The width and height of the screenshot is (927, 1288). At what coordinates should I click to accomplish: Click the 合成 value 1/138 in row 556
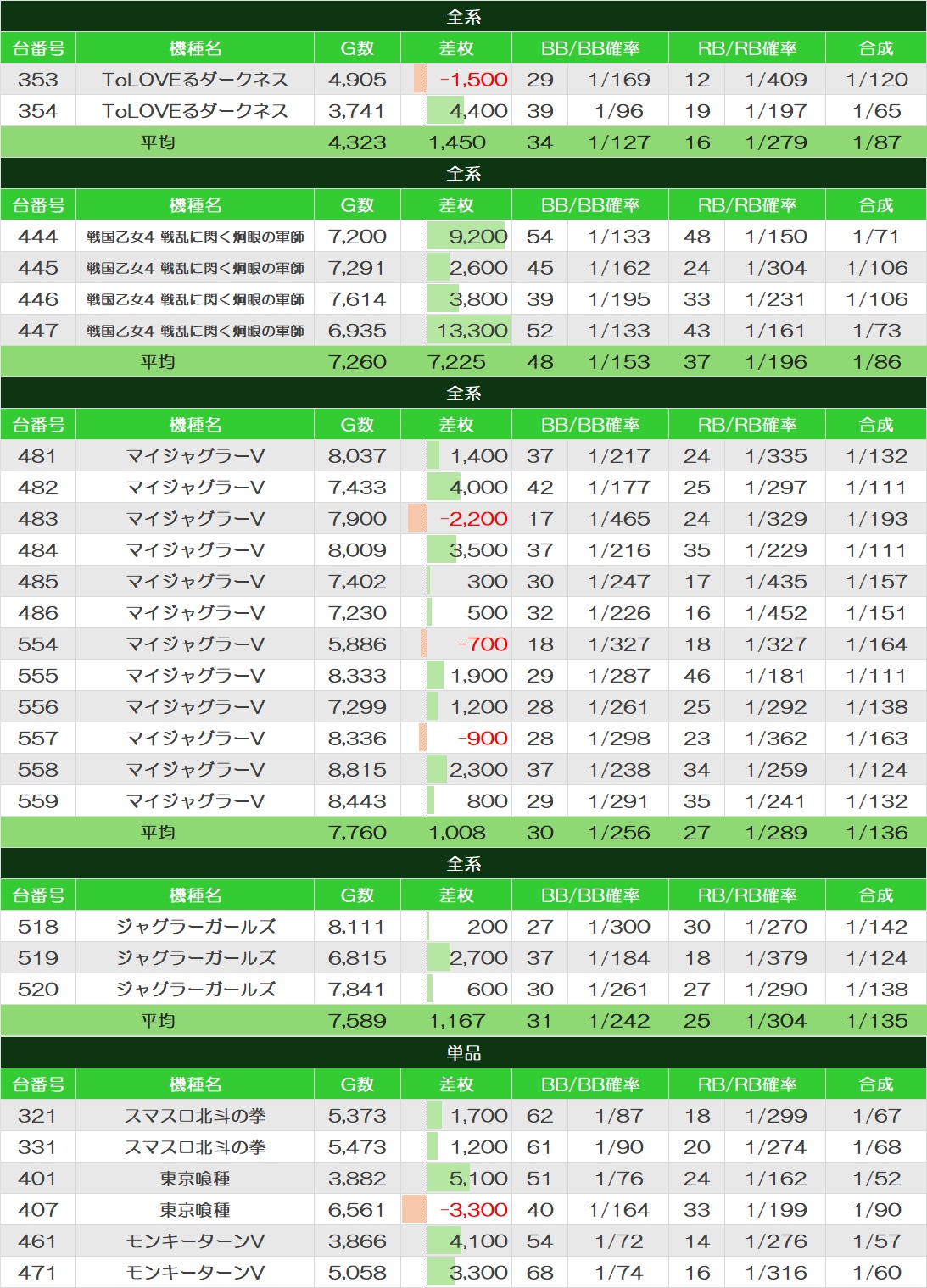(877, 707)
